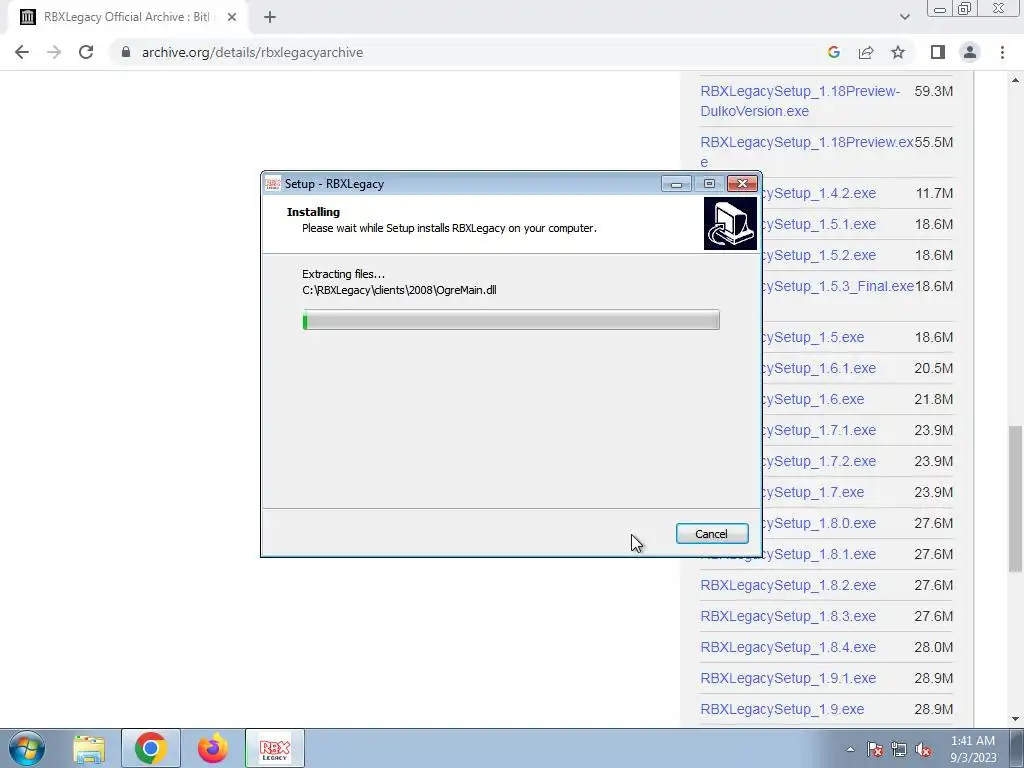Open the Windows Start menu
This screenshot has width=1024, height=768.
click(27, 748)
